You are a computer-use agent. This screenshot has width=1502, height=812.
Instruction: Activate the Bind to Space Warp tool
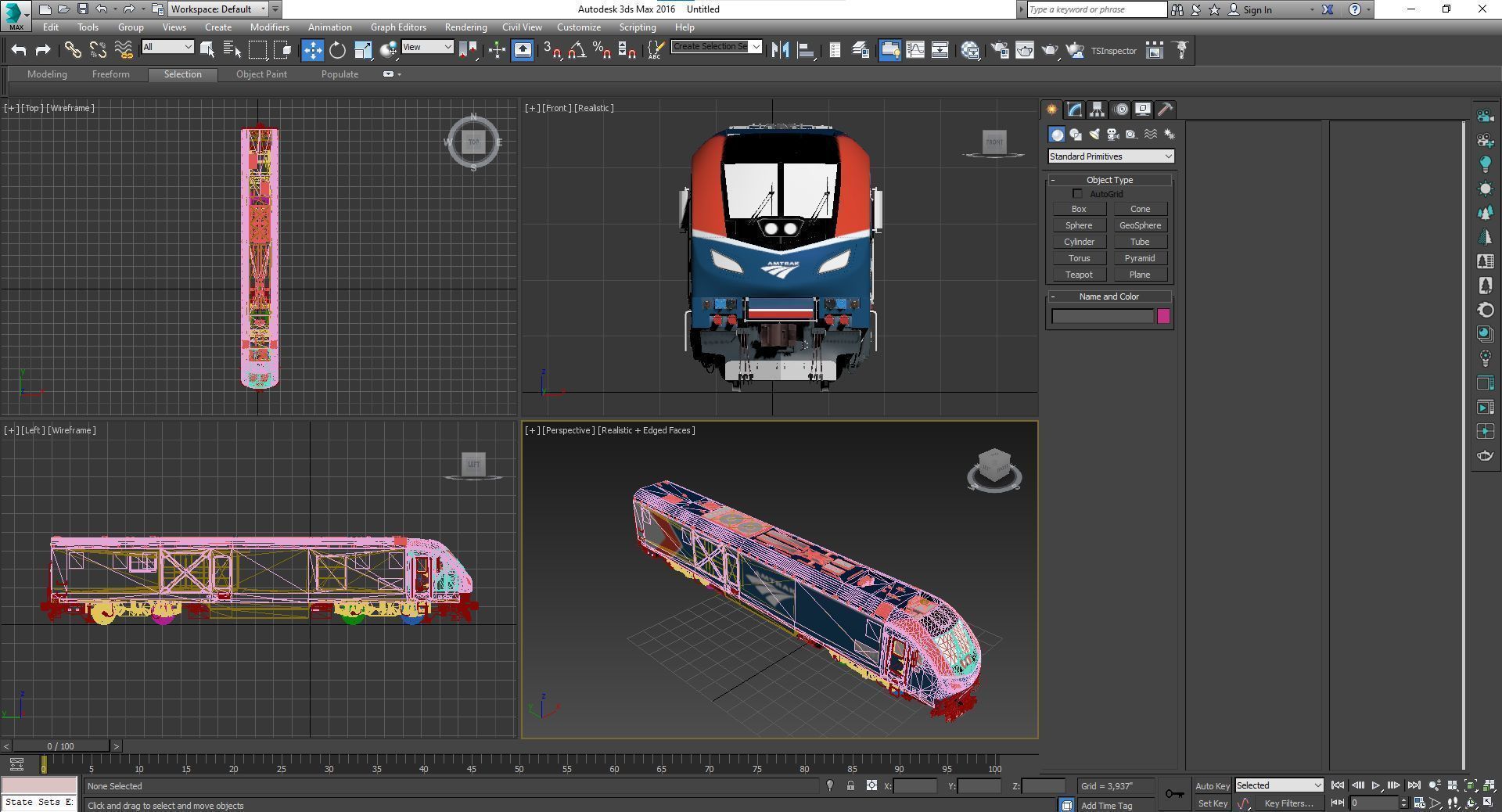[x=123, y=50]
